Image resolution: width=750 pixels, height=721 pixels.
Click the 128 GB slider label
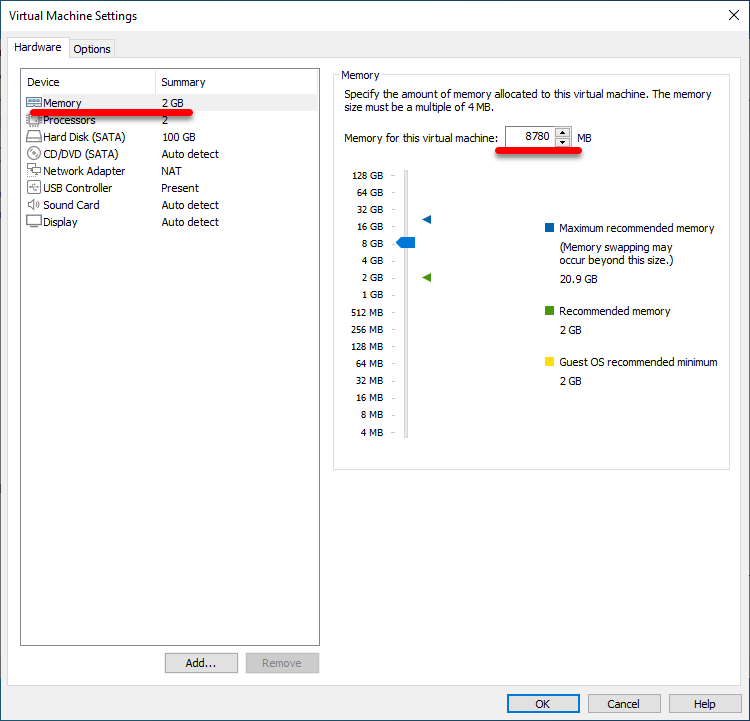(x=367, y=176)
